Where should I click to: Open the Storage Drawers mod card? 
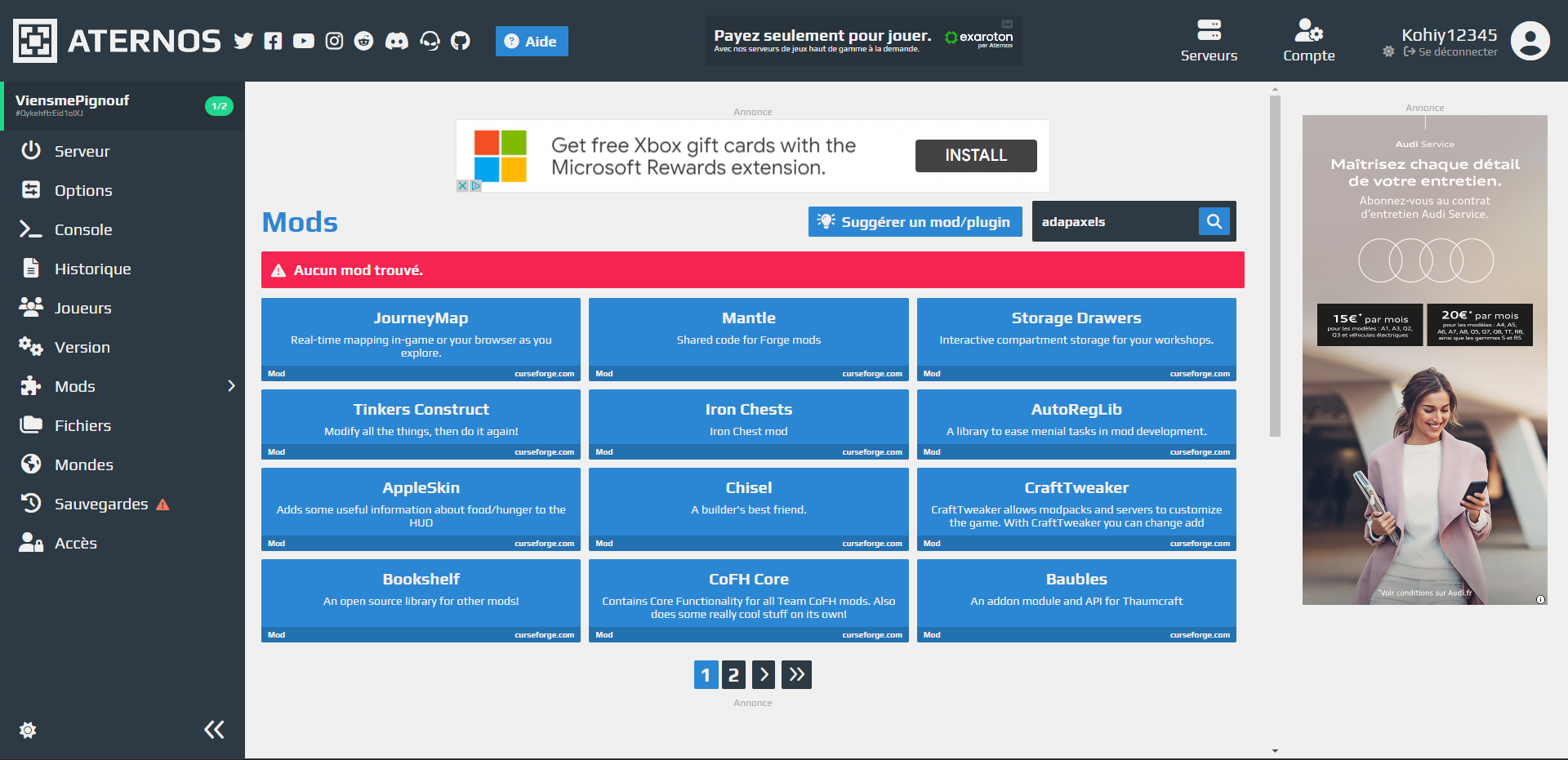point(1076,339)
